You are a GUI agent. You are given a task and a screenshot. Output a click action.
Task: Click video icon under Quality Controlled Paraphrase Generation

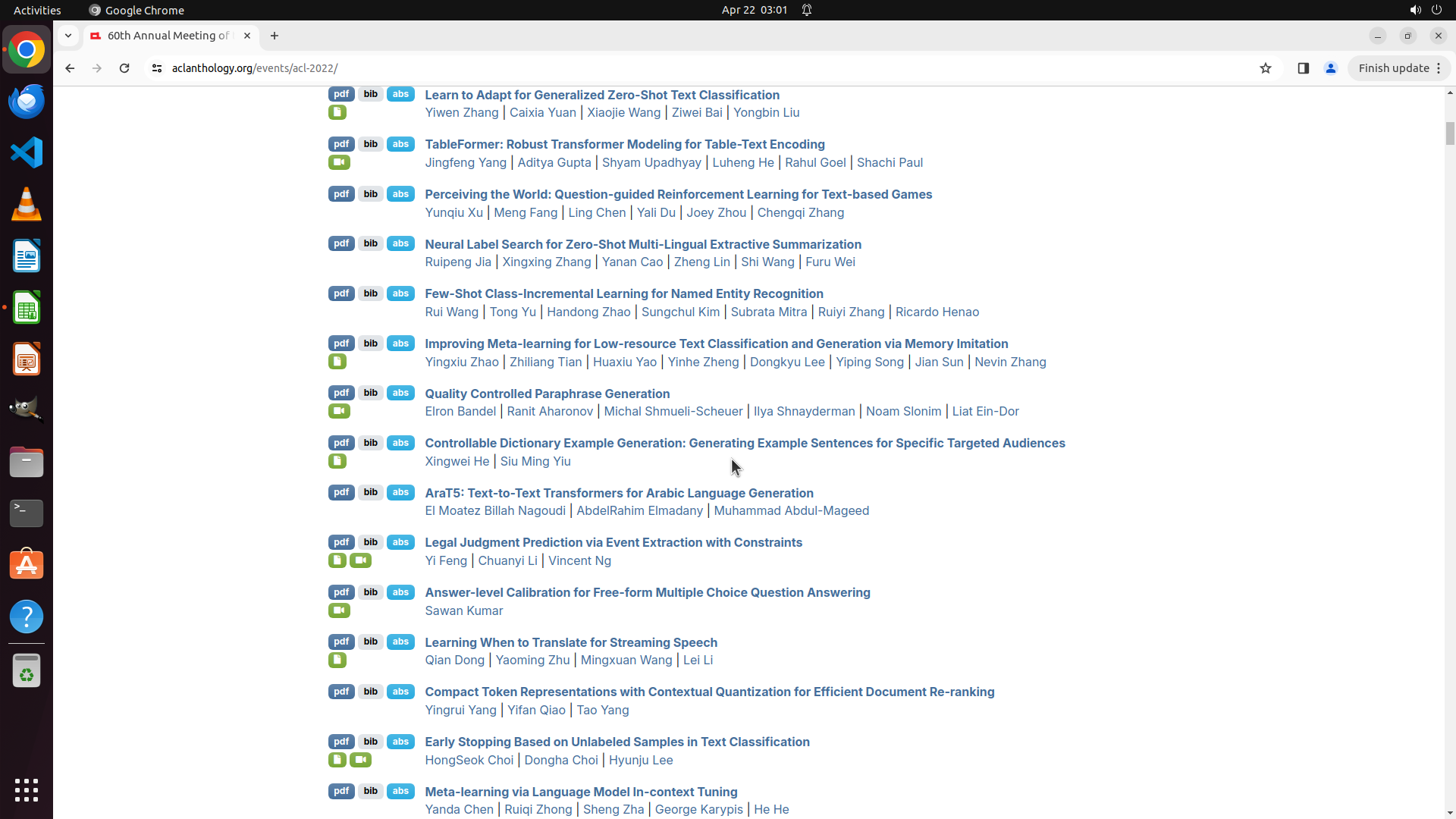point(339,411)
